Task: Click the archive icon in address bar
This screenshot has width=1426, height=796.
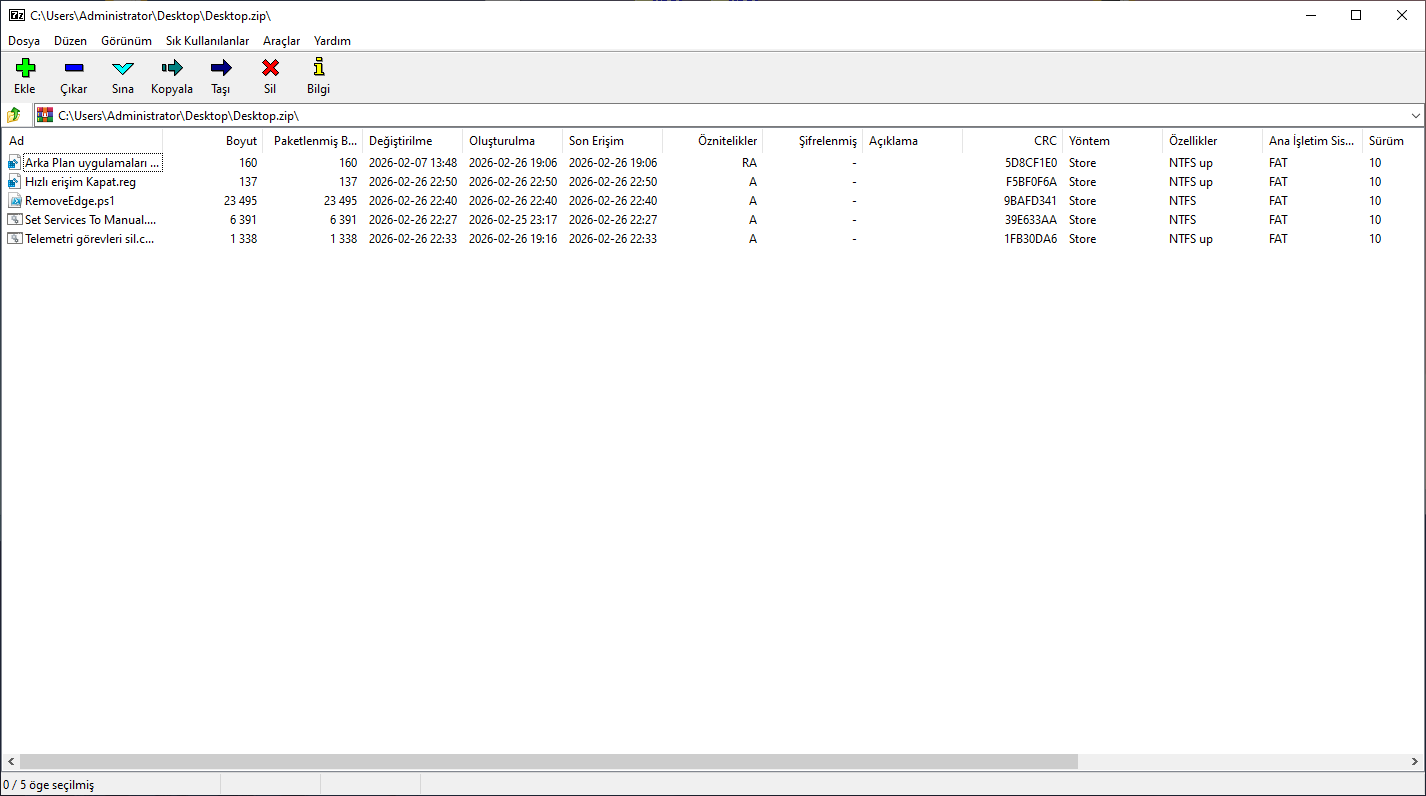Action: (x=45, y=115)
